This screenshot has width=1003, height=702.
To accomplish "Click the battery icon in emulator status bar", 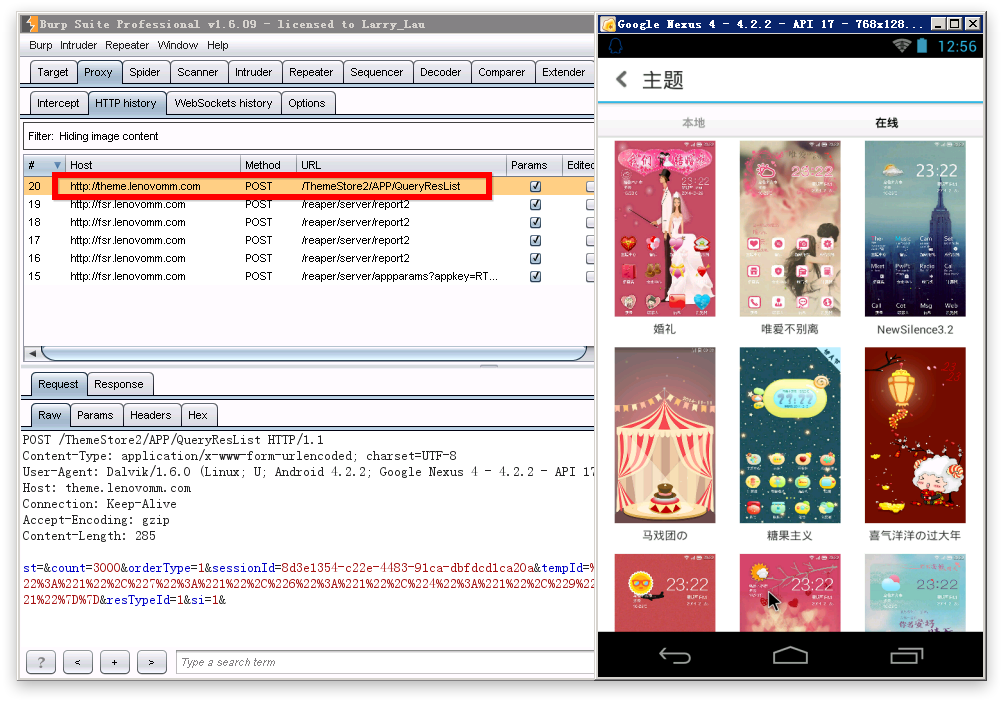I will click(922, 45).
